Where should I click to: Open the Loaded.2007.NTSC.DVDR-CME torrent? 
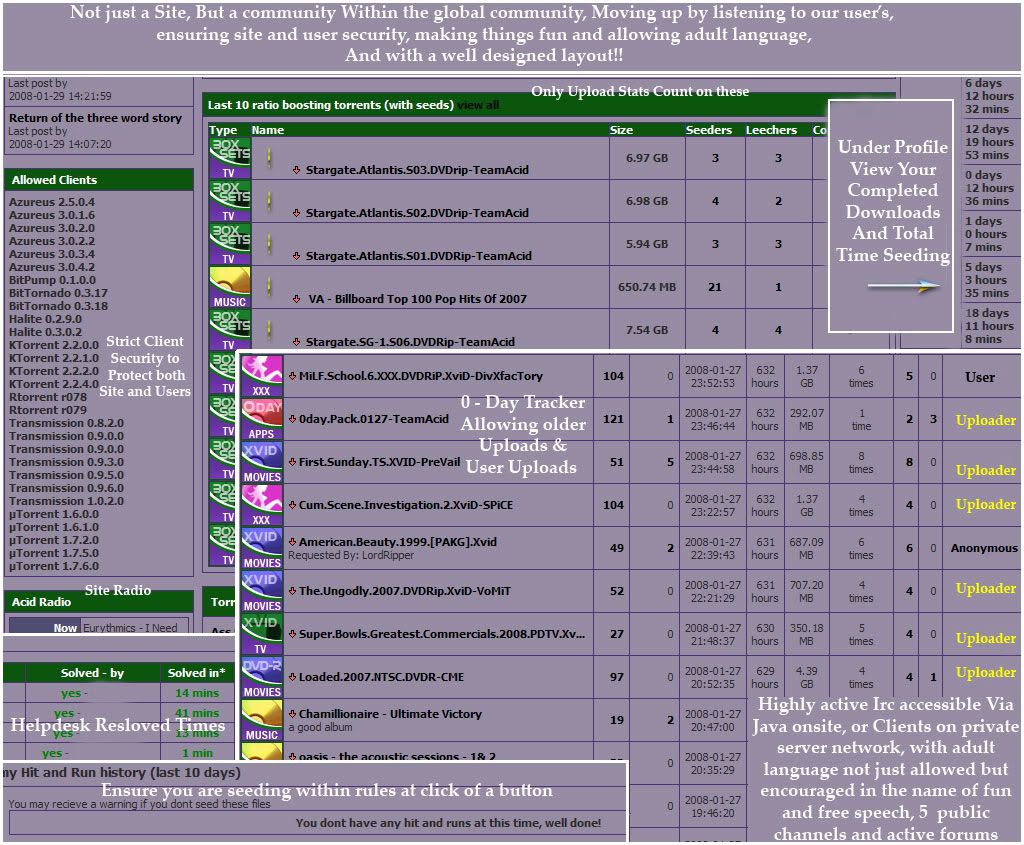click(x=381, y=677)
